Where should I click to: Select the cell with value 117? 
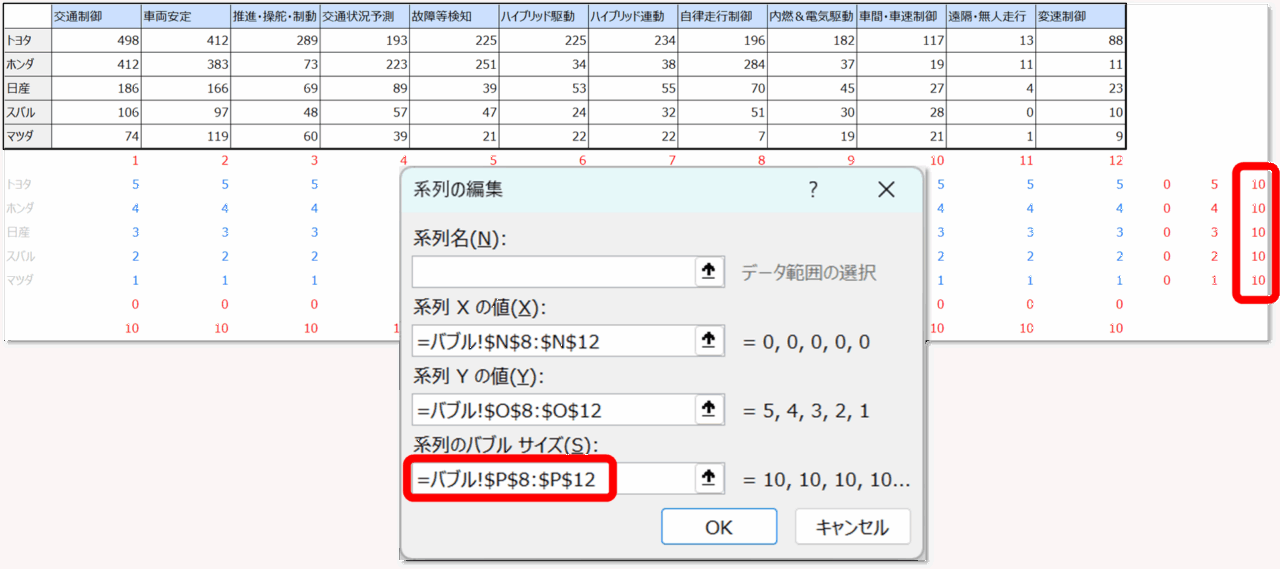901,40
